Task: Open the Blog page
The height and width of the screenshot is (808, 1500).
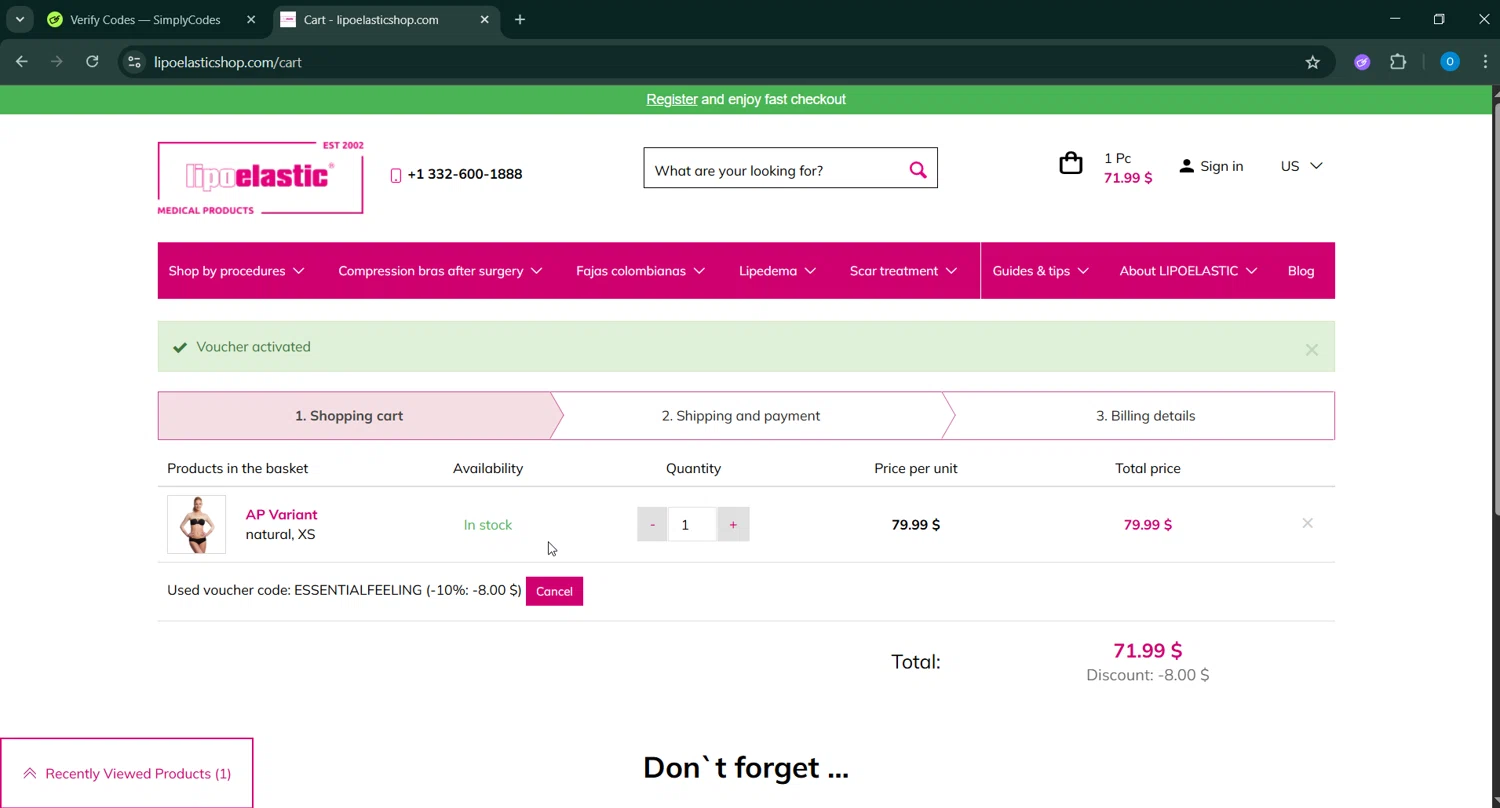Action: pyautogui.click(x=1301, y=271)
